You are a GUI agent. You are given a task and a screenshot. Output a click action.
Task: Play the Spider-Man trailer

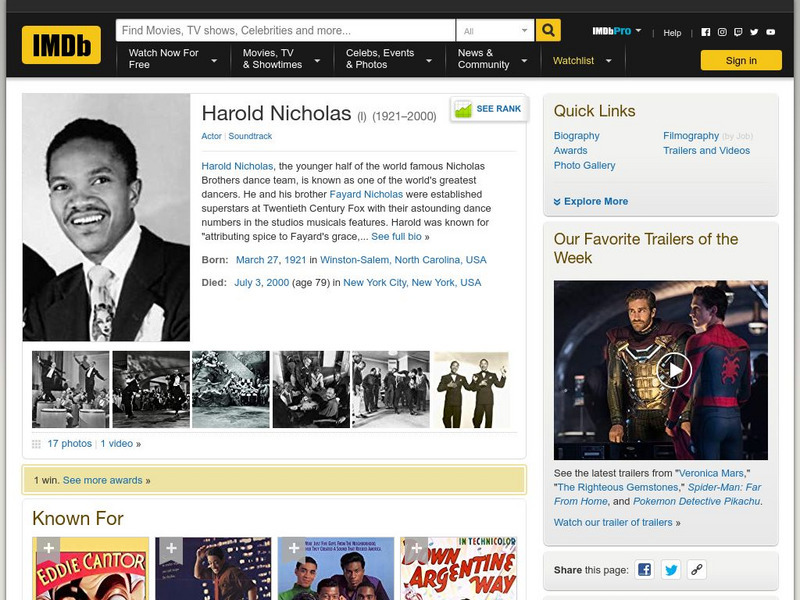point(673,370)
